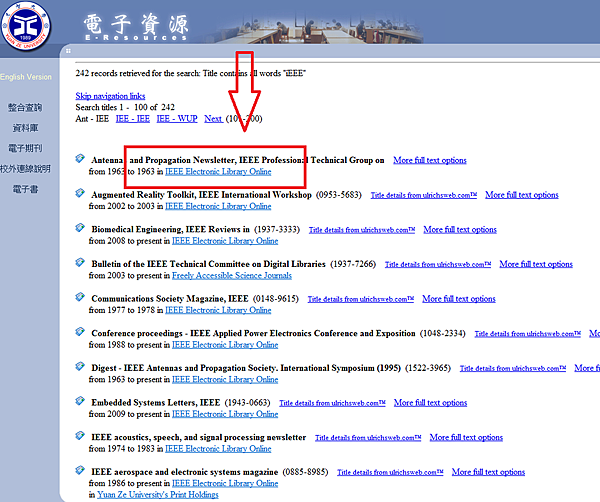
Task: Click text 'Search titles 1 - 100 of 242'
Action: 125,107
